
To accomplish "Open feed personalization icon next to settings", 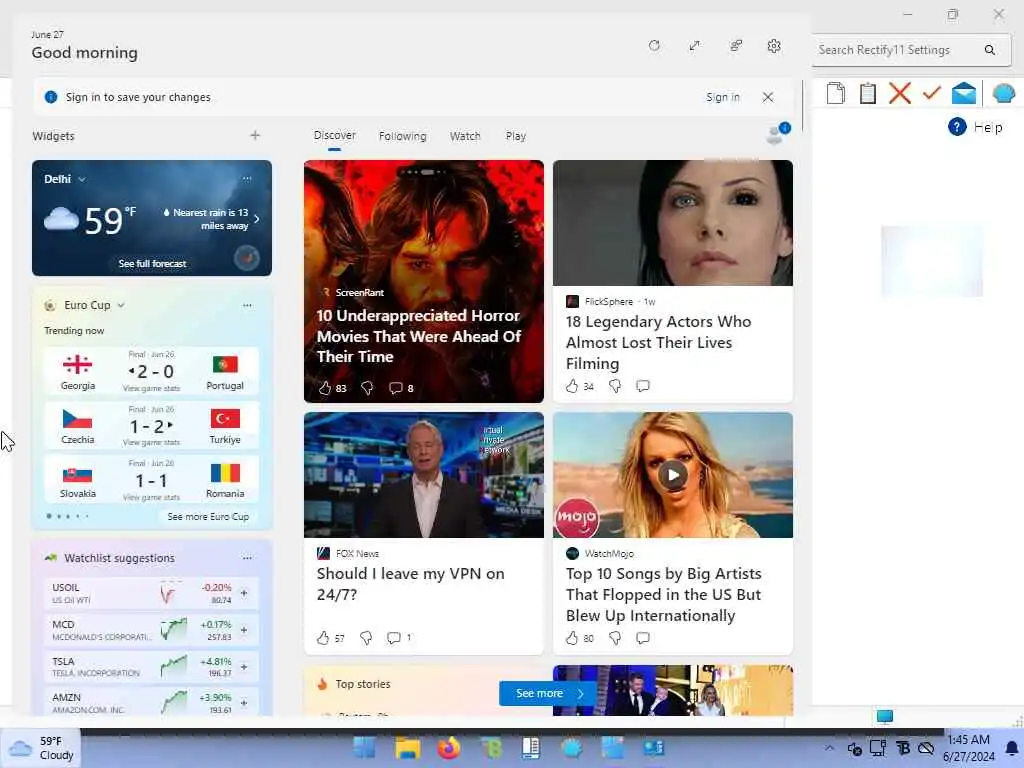I will pyautogui.click(x=736, y=46).
